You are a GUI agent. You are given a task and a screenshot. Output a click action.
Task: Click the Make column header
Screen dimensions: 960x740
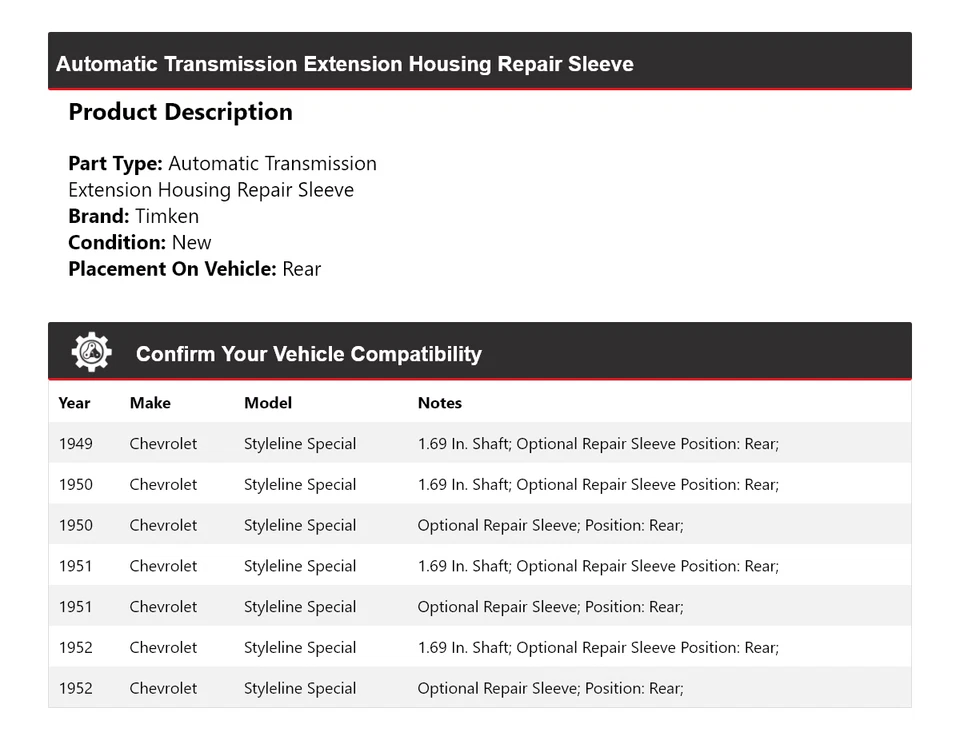tap(150, 403)
